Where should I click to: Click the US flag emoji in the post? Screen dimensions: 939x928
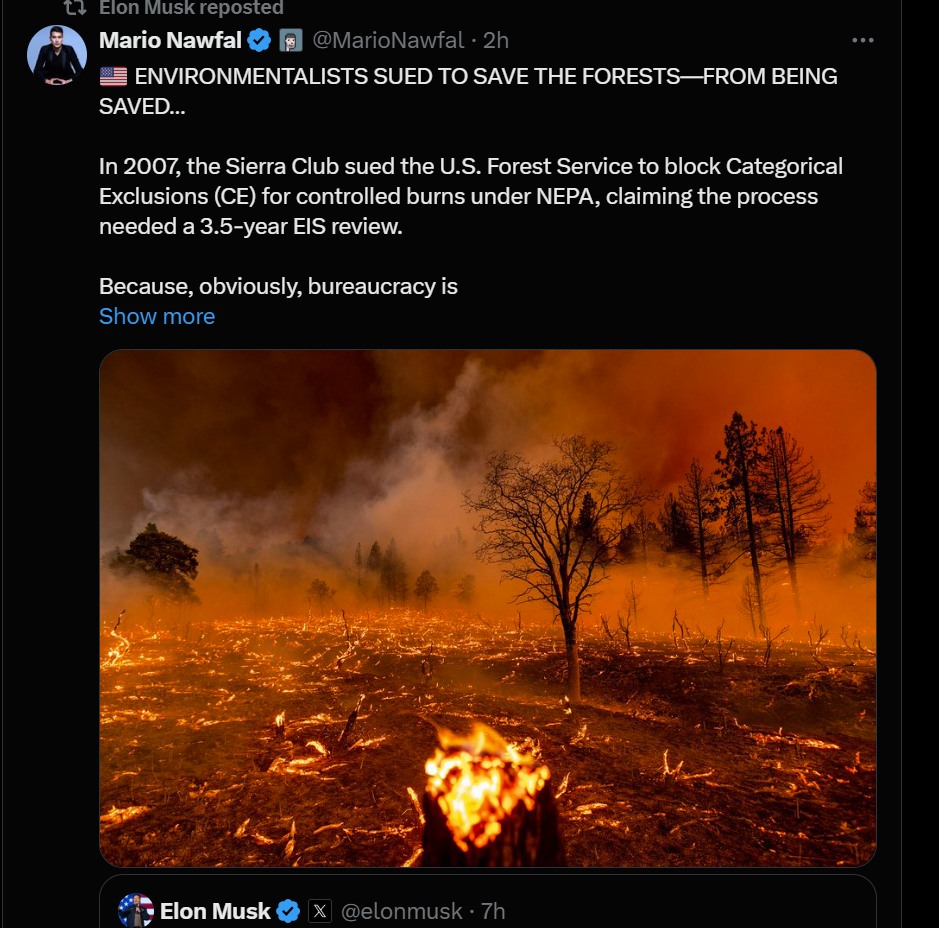click(113, 76)
